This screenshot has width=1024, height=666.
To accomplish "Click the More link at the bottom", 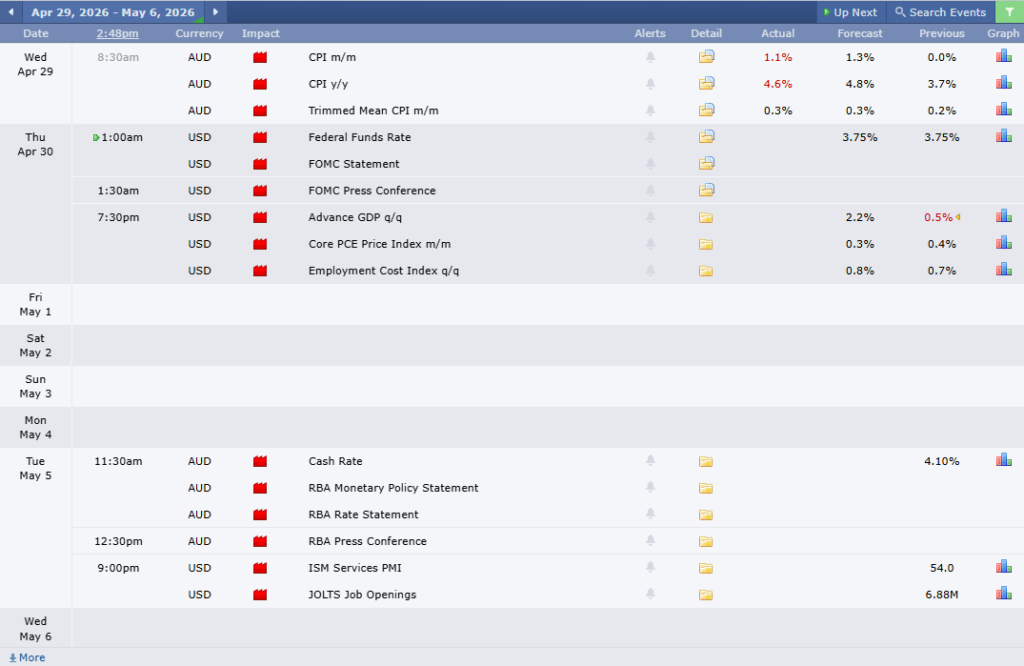I will pos(27,658).
